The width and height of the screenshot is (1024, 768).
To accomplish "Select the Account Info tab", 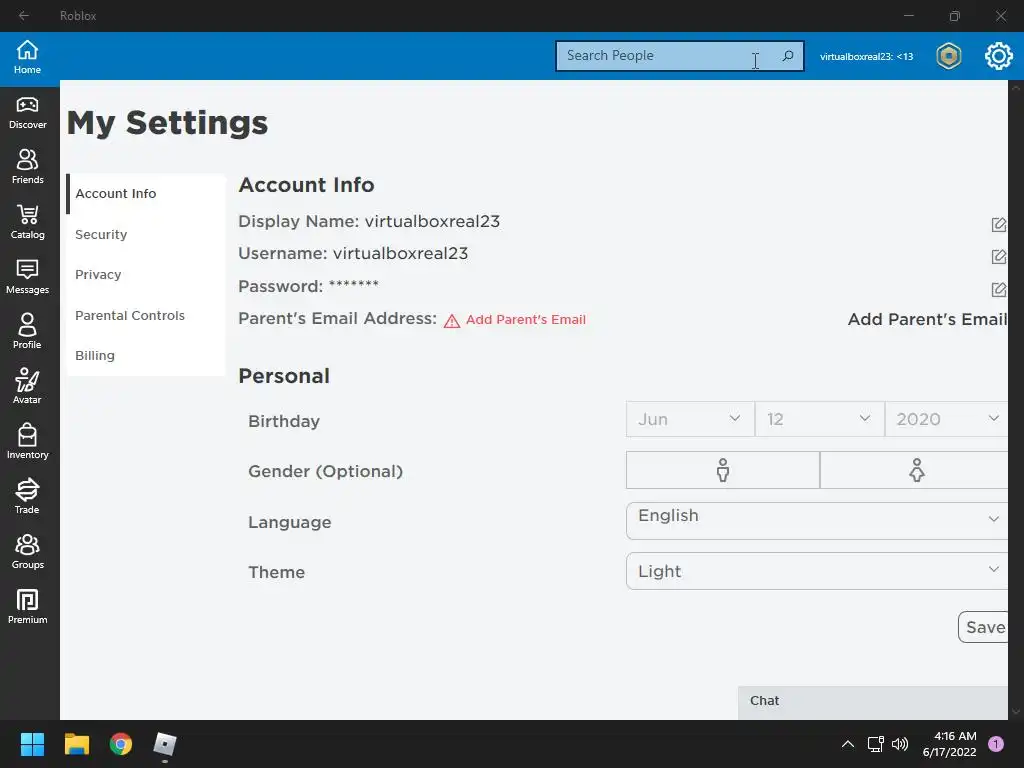I will pyautogui.click(x=146, y=194).
